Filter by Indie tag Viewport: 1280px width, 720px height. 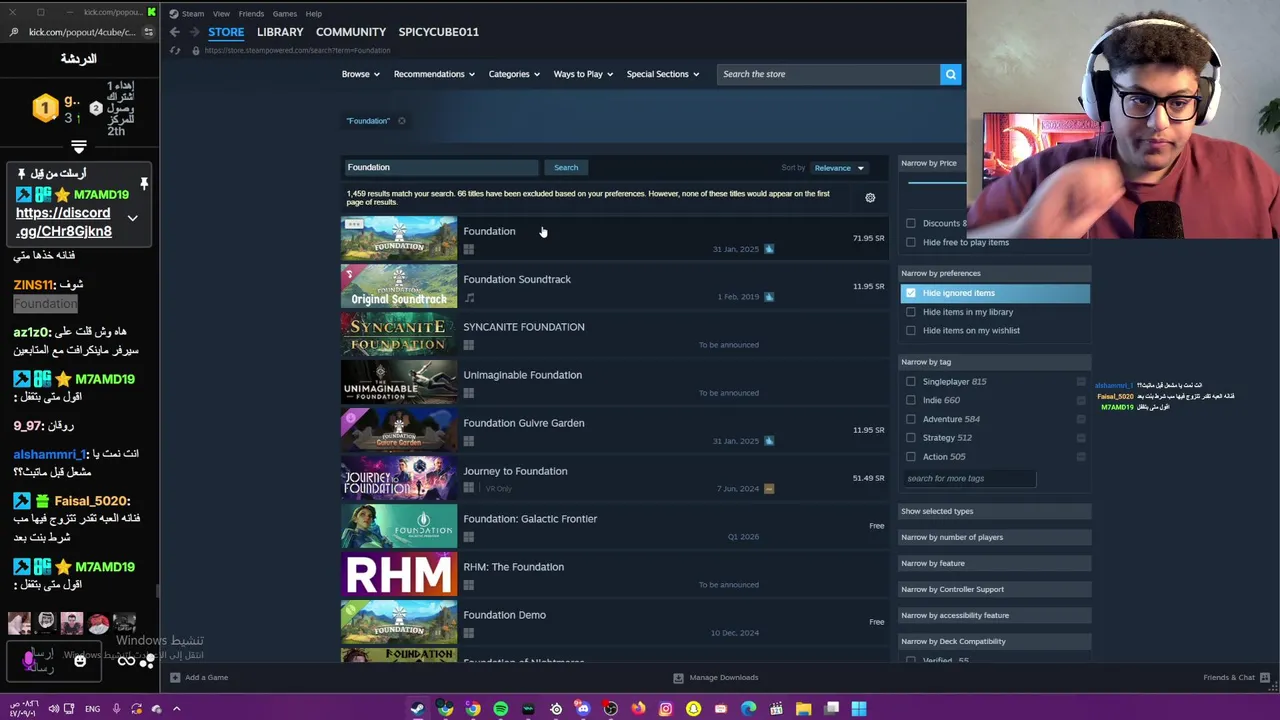[910, 400]
